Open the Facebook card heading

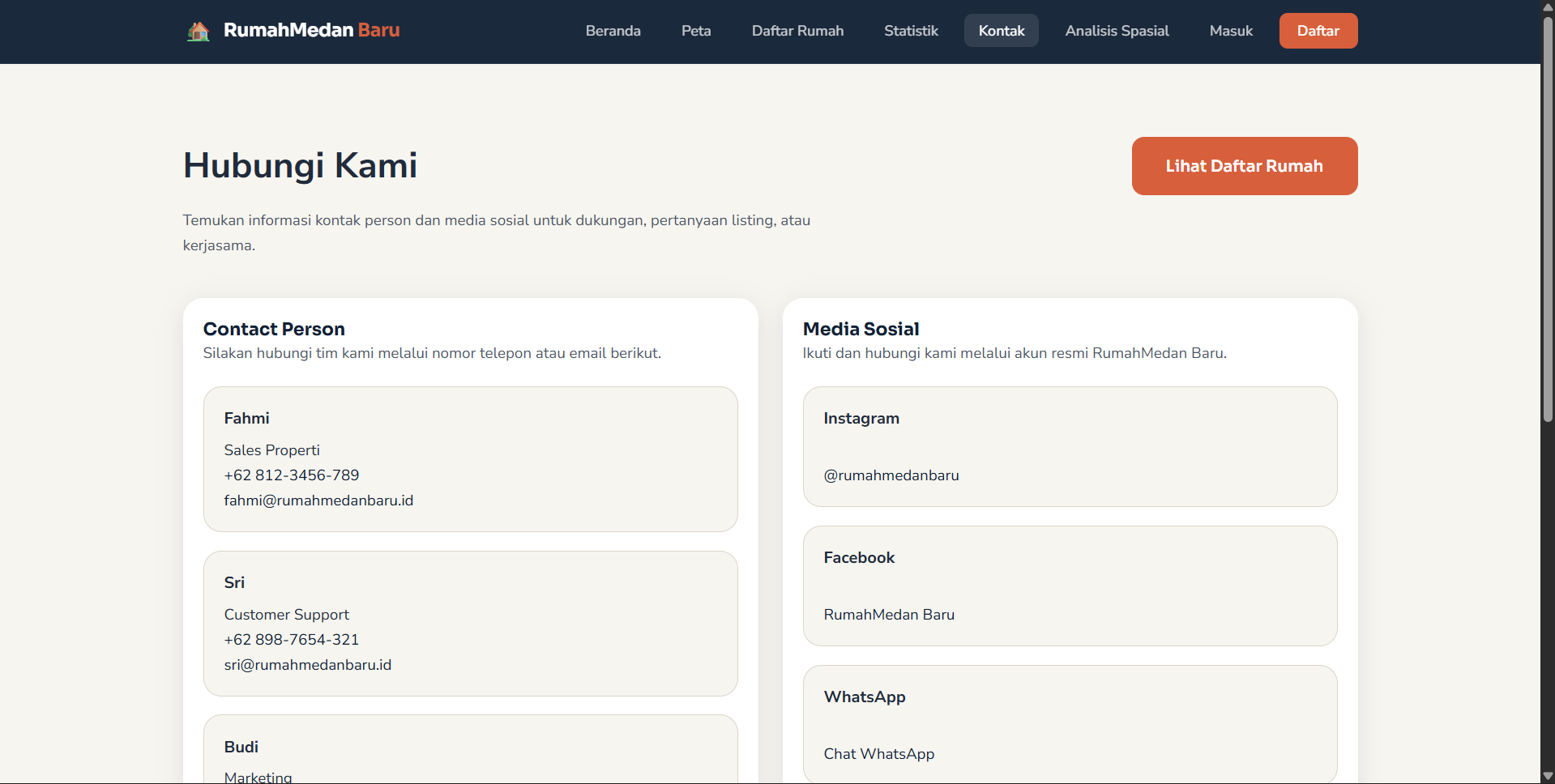click(x=859, y=558)
